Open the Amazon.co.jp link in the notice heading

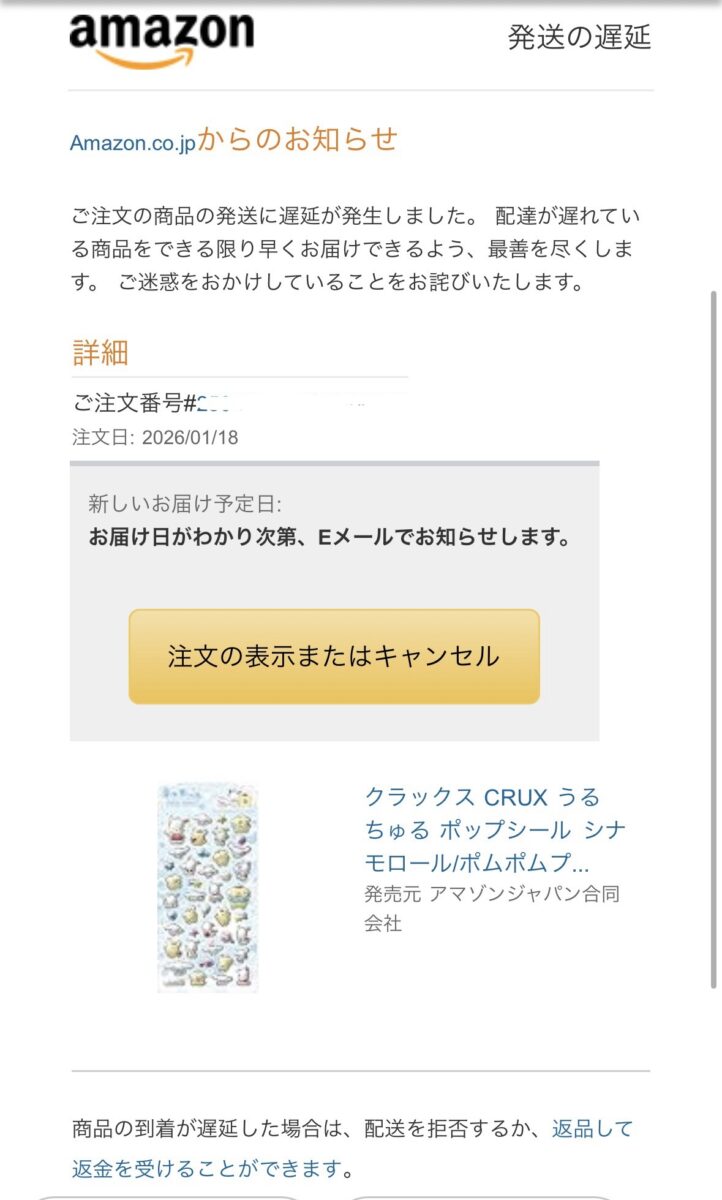click(131, 143)
